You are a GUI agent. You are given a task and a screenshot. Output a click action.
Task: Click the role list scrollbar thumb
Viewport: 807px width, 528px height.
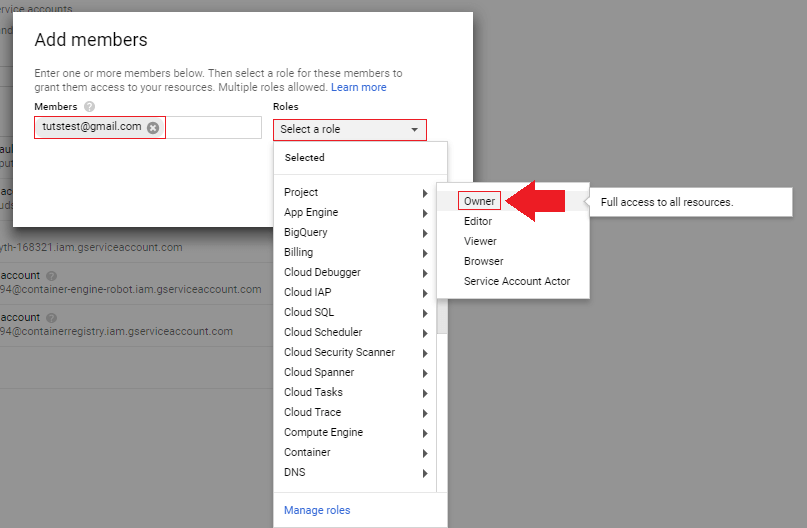[x=442, y=316]
